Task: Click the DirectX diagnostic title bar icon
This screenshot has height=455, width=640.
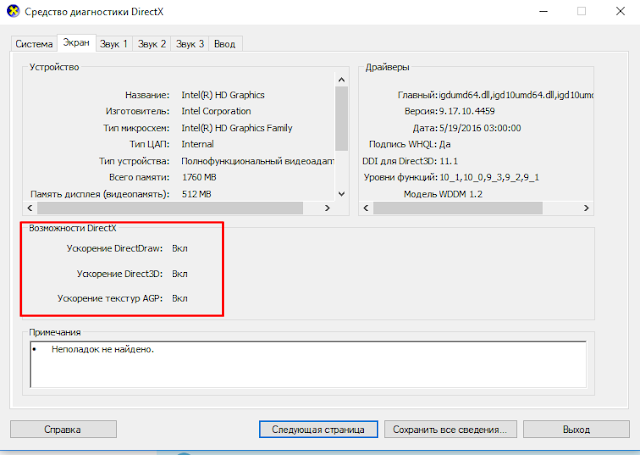Action: point(13,11)
